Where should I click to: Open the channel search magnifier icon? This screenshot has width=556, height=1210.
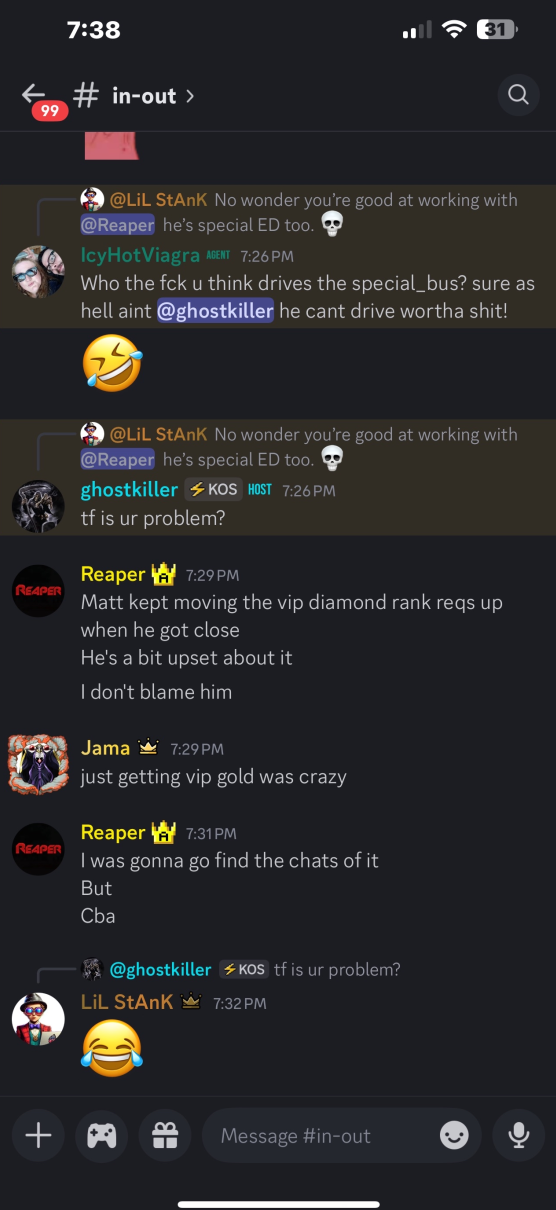click(x=518, y=95)
